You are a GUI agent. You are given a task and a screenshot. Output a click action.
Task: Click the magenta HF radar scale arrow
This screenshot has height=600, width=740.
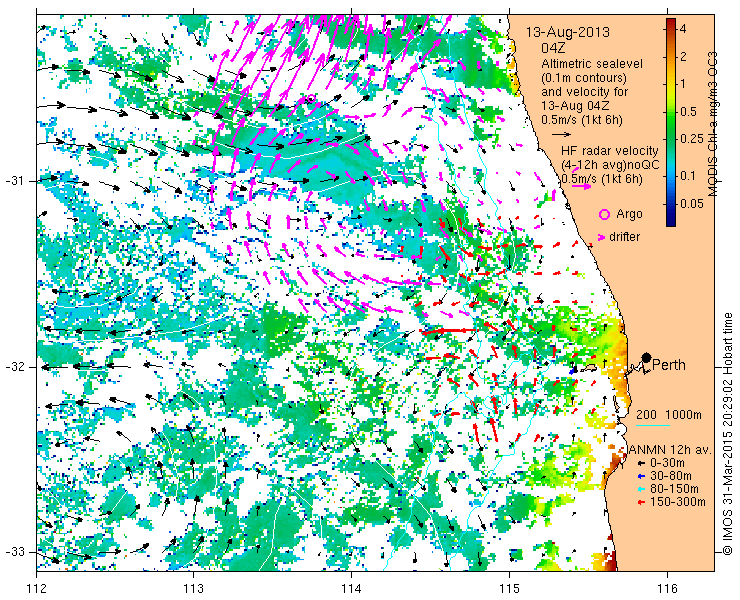point(581,186)
